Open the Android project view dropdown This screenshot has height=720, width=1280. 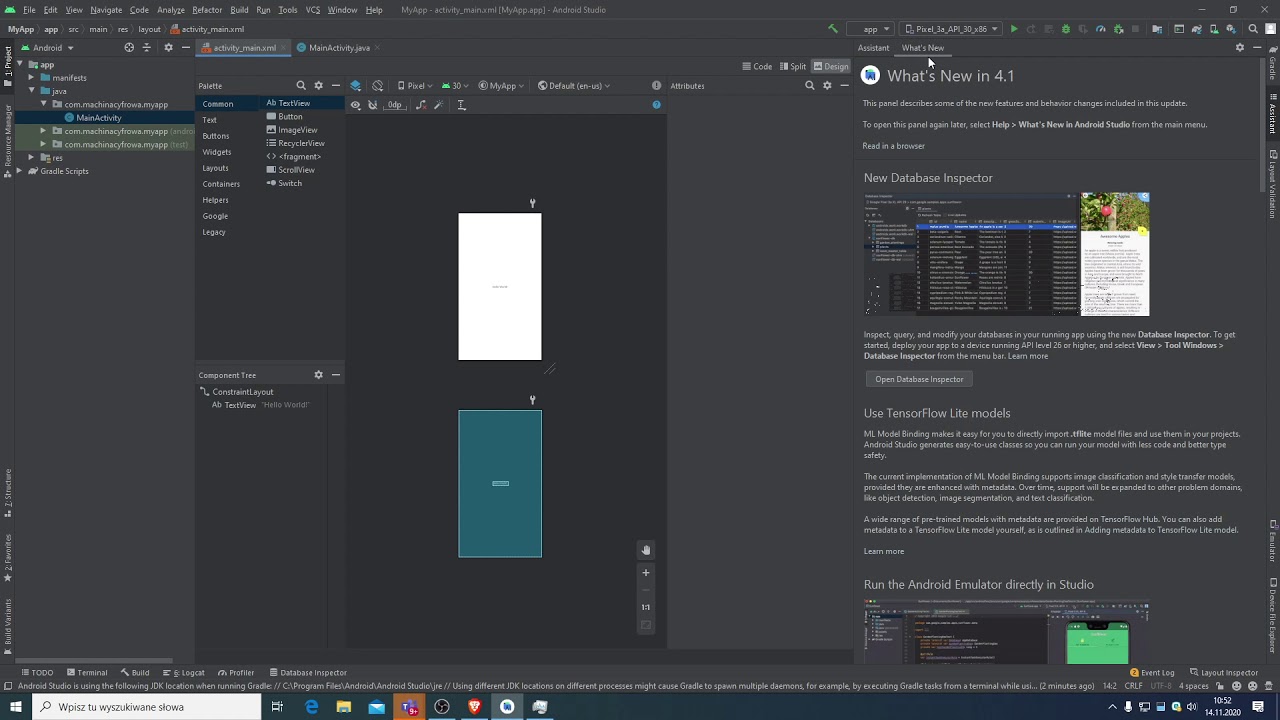(x=47, y=48)
